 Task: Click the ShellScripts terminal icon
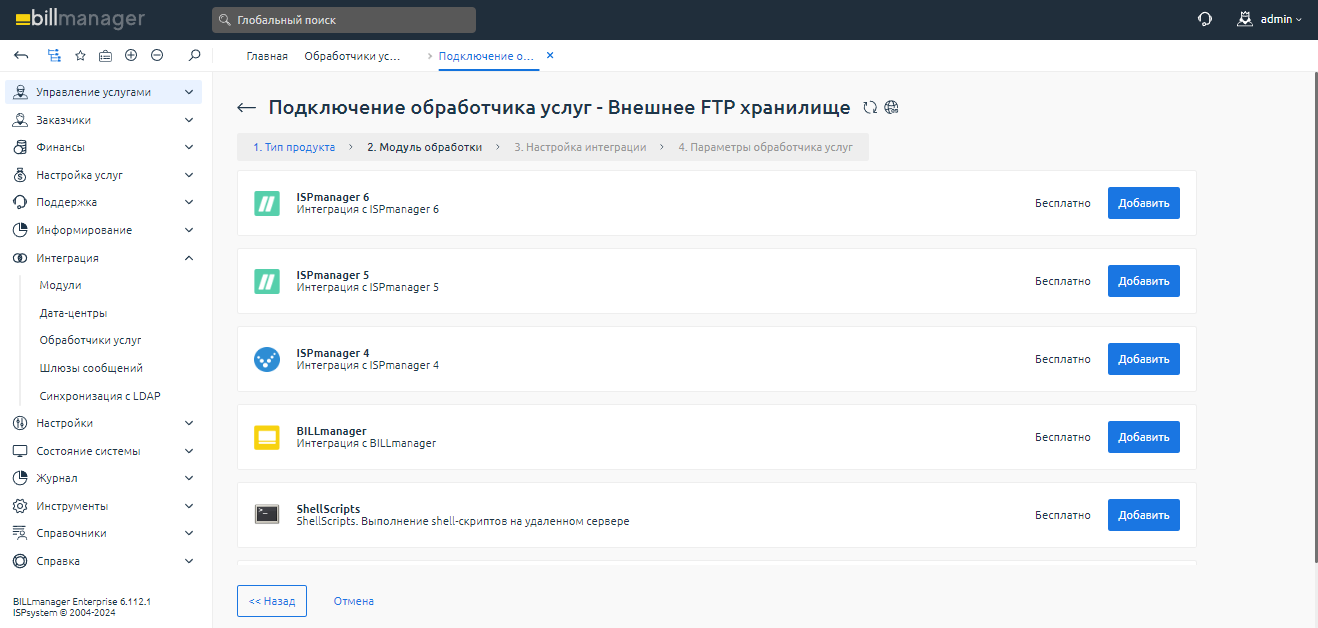click(x=266, y=515)
